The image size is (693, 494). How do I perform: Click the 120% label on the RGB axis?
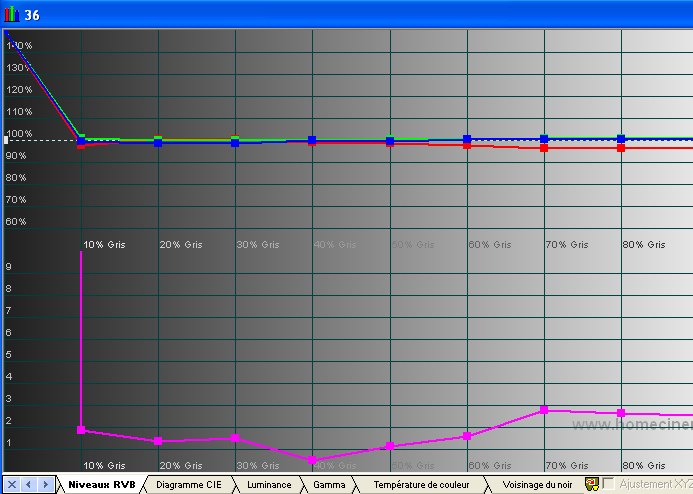click(19, 90)
